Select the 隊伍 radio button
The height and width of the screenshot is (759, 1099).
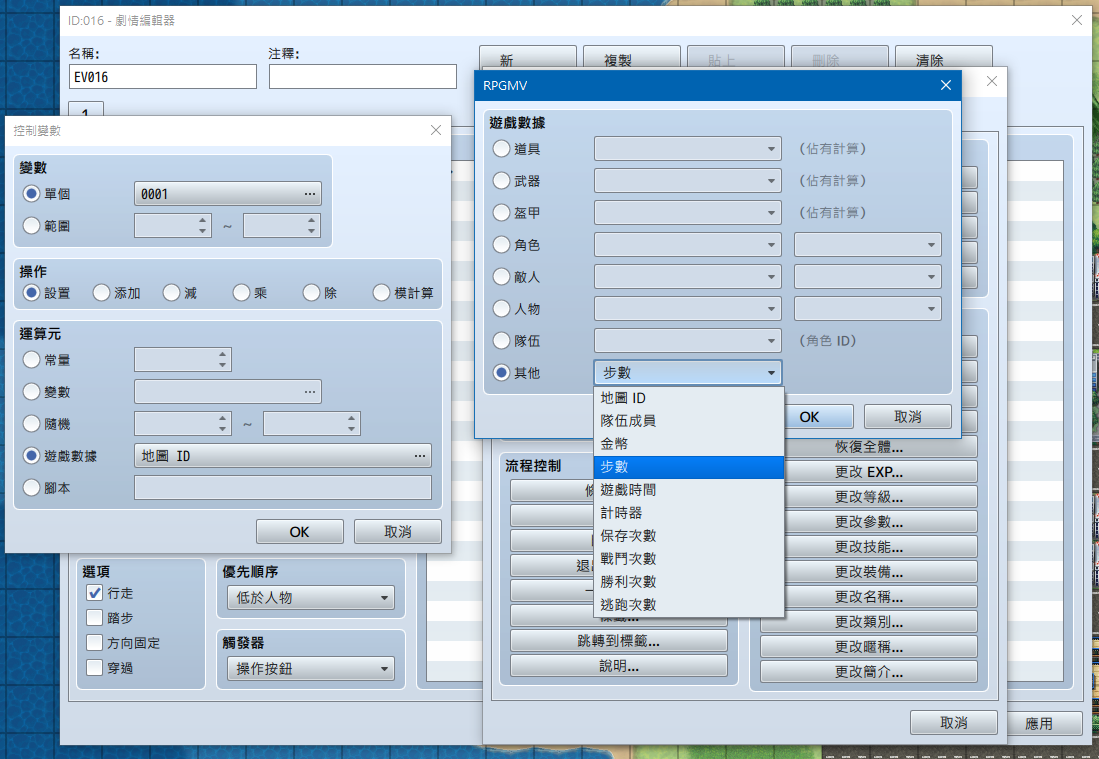pyautogui.click(x=501, y=341)
